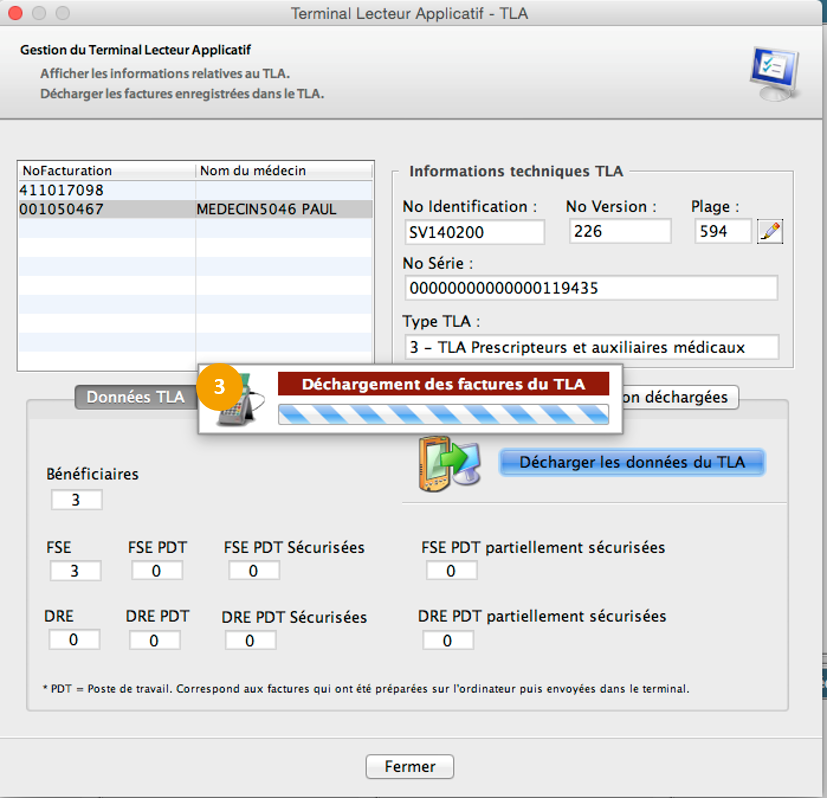This screenshot has height=798, width=827.
Task: Click the Plage field showing 594
Action: coord(722,232)
